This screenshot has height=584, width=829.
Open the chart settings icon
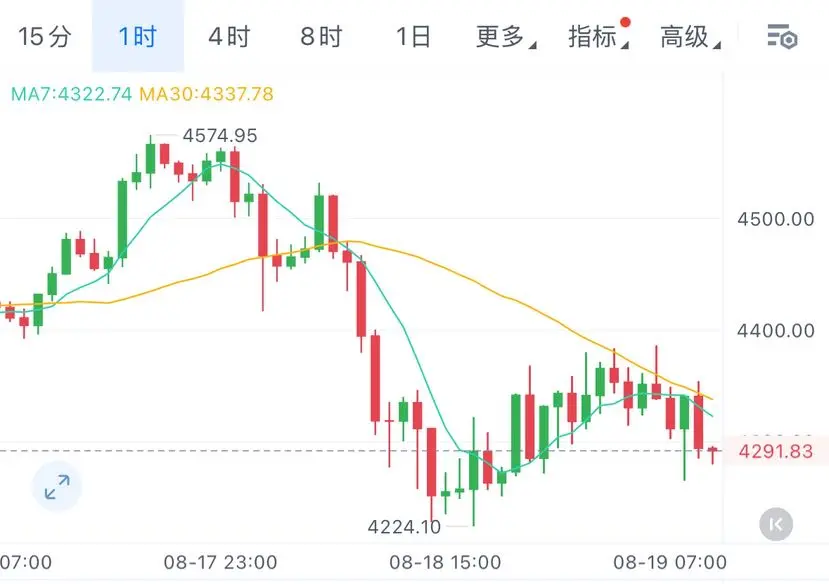pyautogui.click(x=782, y=37)
